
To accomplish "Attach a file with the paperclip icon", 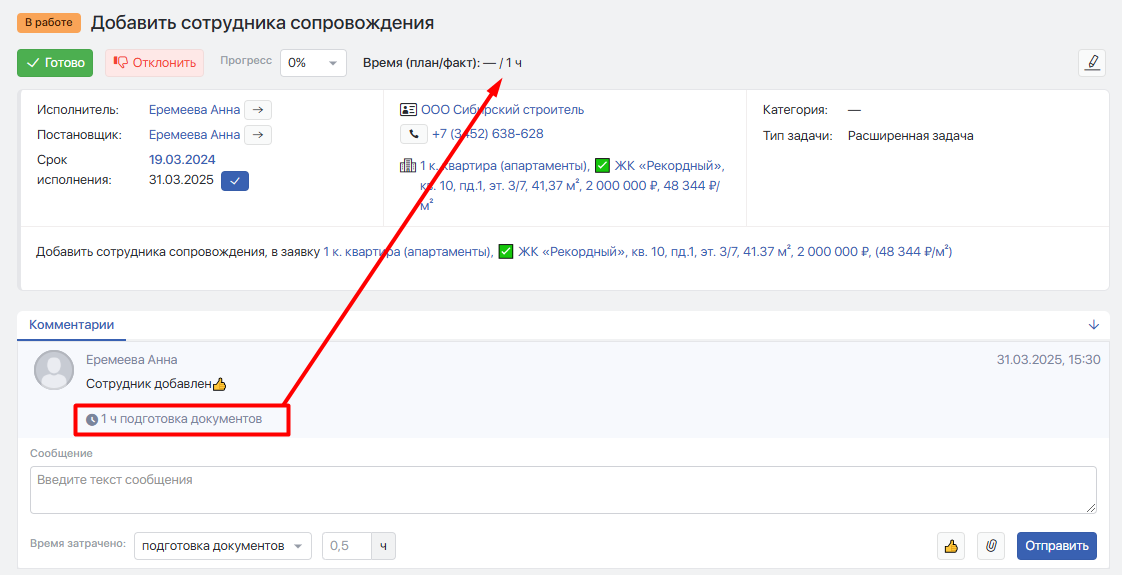I will coord(990,546).
